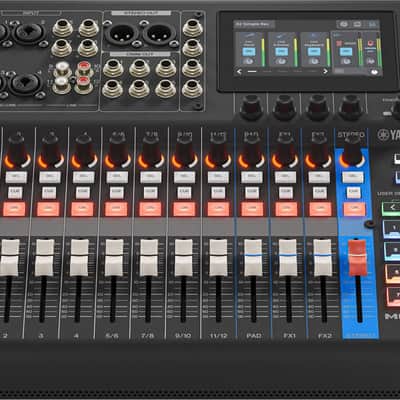Toggle the orange ON button for FX1
The height and width of the screenshot is (400, 400).
coord(286,209)
